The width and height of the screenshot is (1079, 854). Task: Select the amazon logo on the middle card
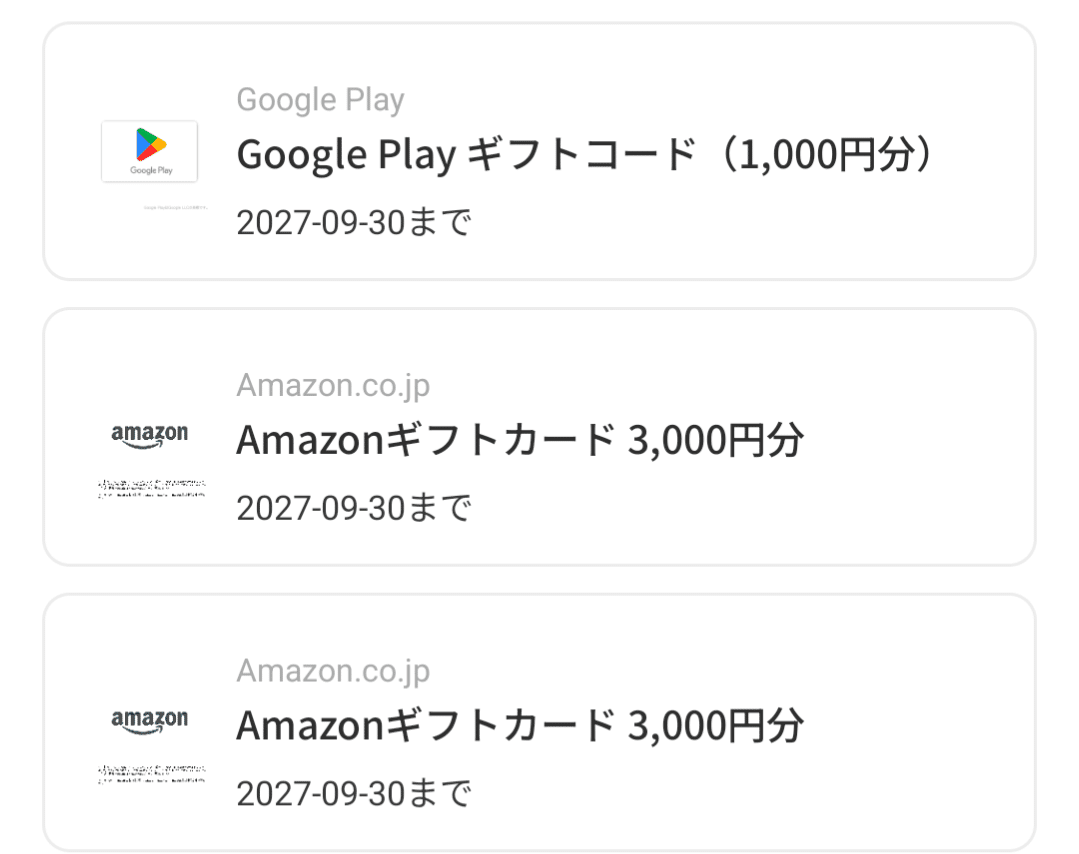(151, 432)
